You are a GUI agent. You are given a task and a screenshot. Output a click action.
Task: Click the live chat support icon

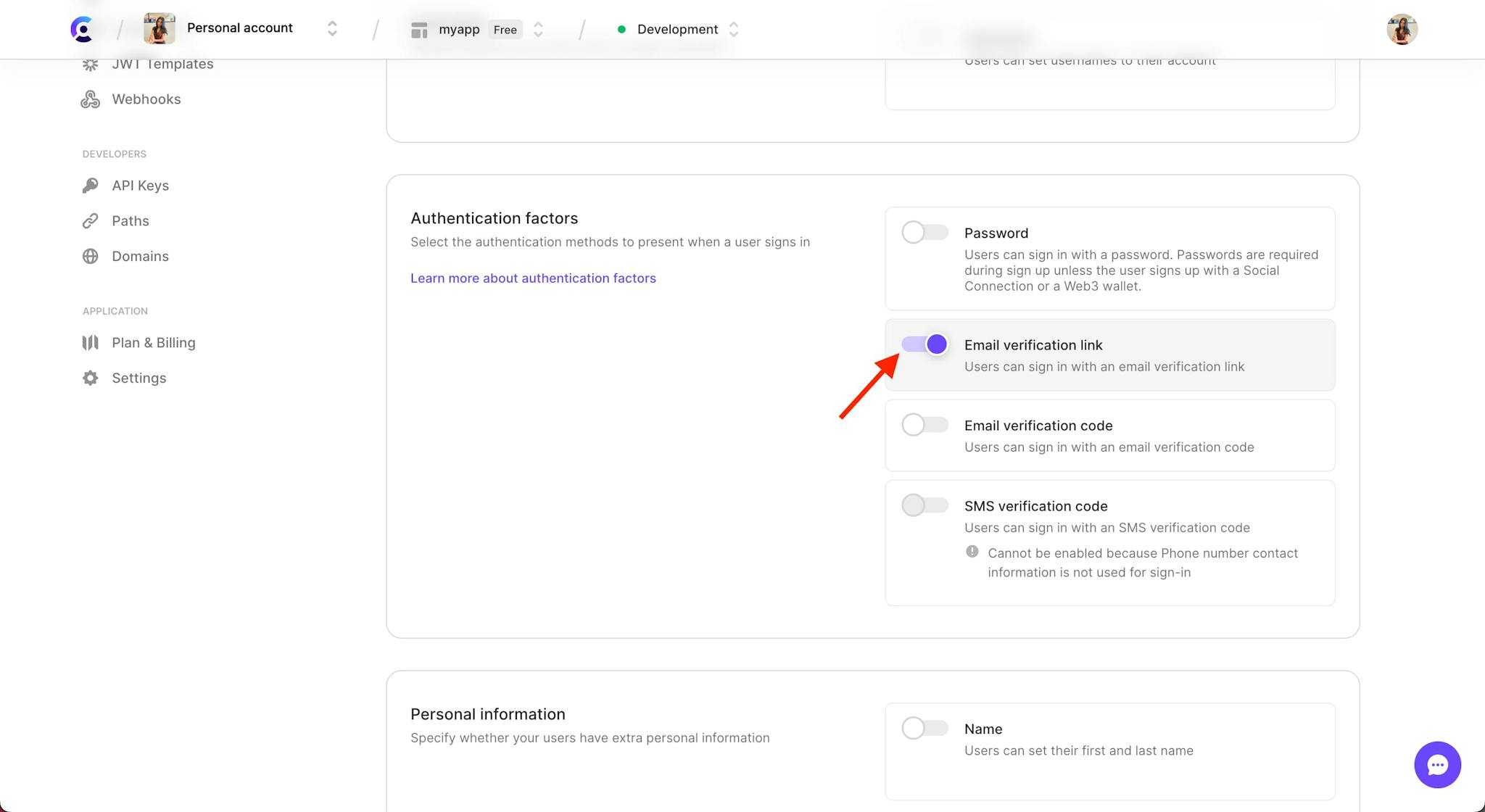coord(1438,765)
